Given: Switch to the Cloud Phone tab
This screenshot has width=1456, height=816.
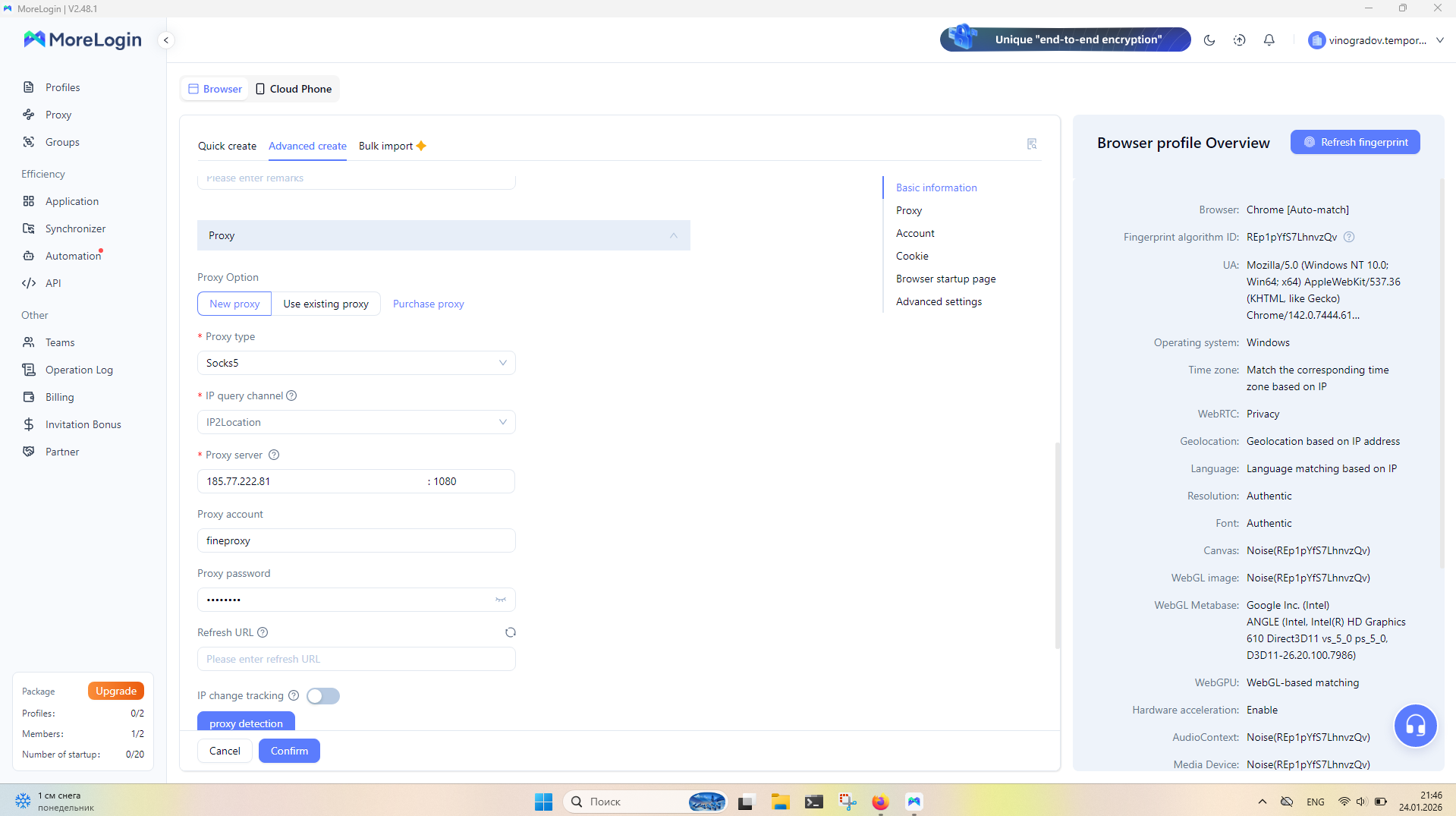Looking at the screenshot, I should pyautogui.click(x=294, y=89).
